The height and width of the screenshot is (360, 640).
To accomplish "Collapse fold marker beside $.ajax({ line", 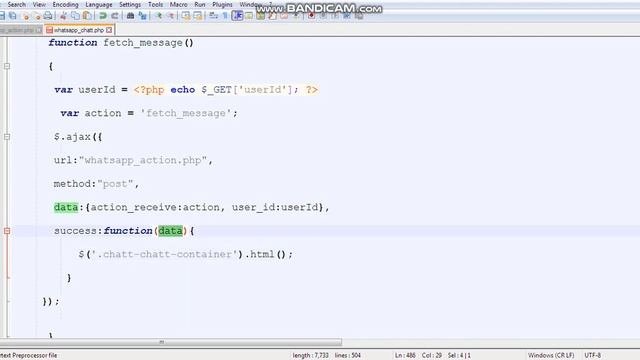I will coord(7,137).
